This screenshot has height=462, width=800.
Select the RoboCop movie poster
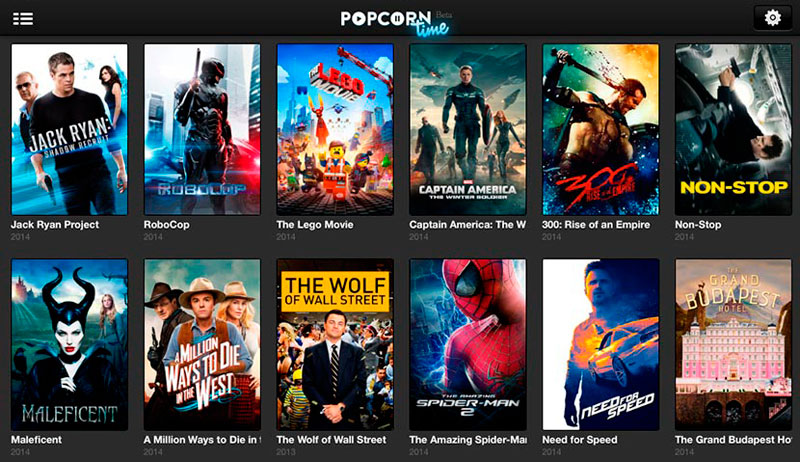pos(202,130)
